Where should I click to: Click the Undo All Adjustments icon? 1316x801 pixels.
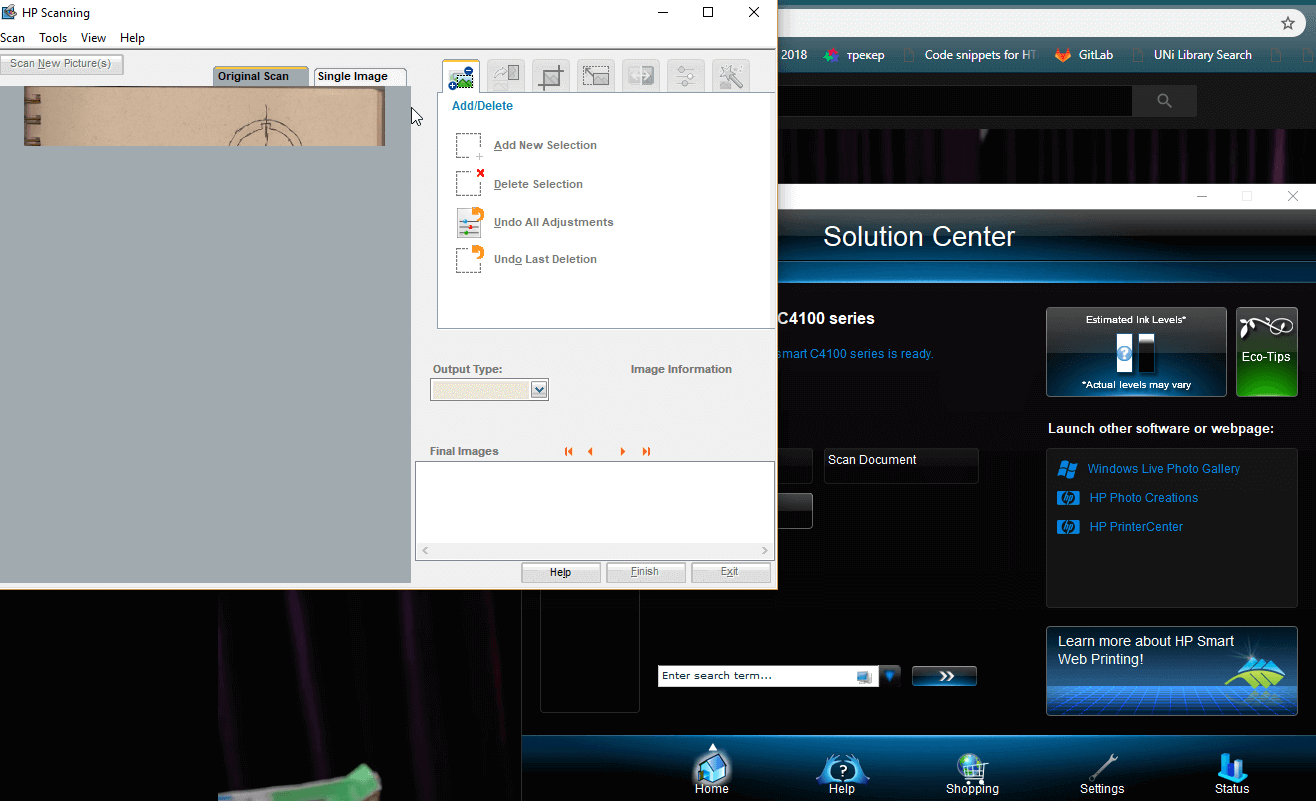click(x=469, y=222)
